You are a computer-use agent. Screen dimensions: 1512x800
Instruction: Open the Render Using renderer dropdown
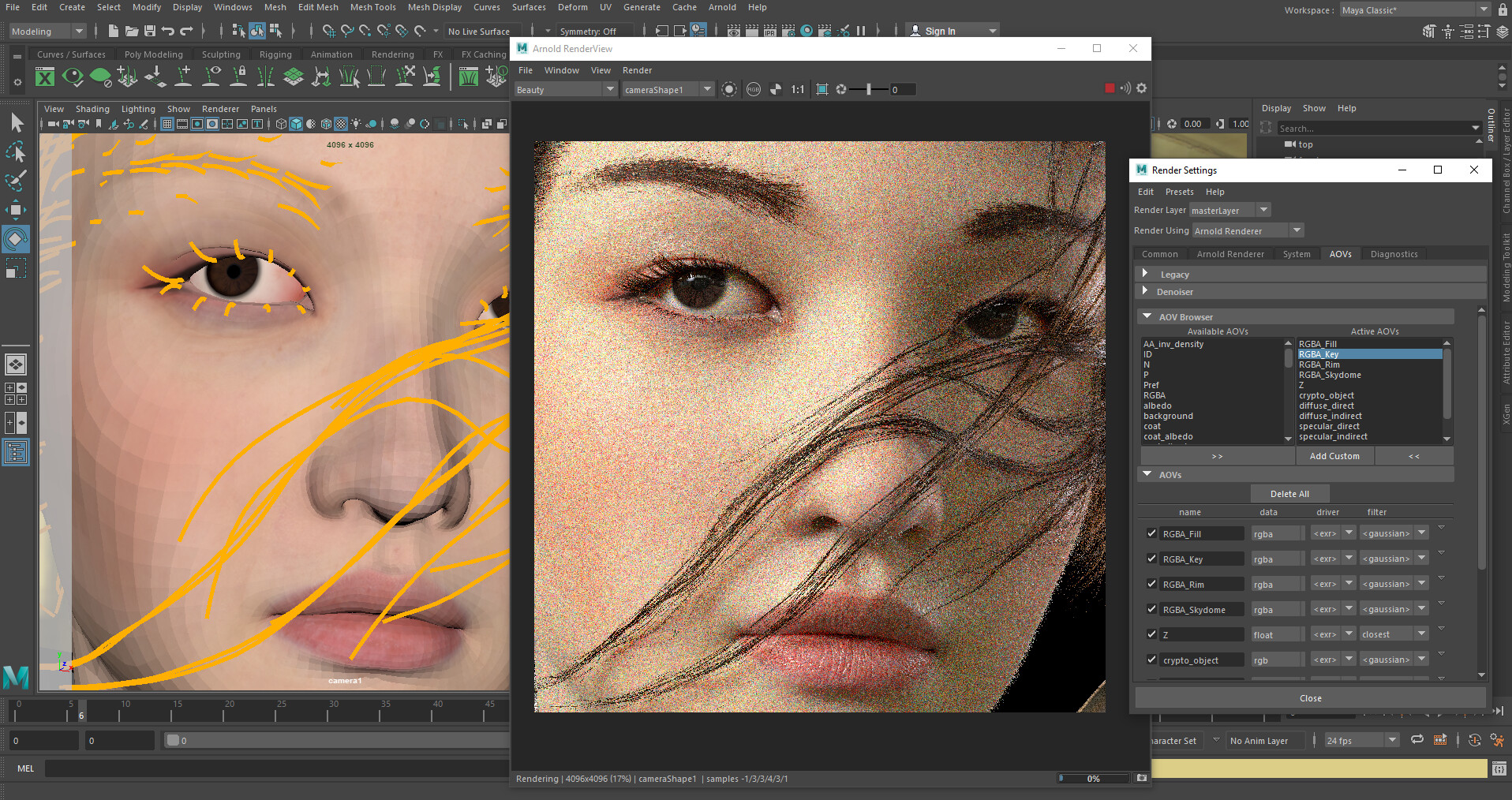tap(1247, 230)
